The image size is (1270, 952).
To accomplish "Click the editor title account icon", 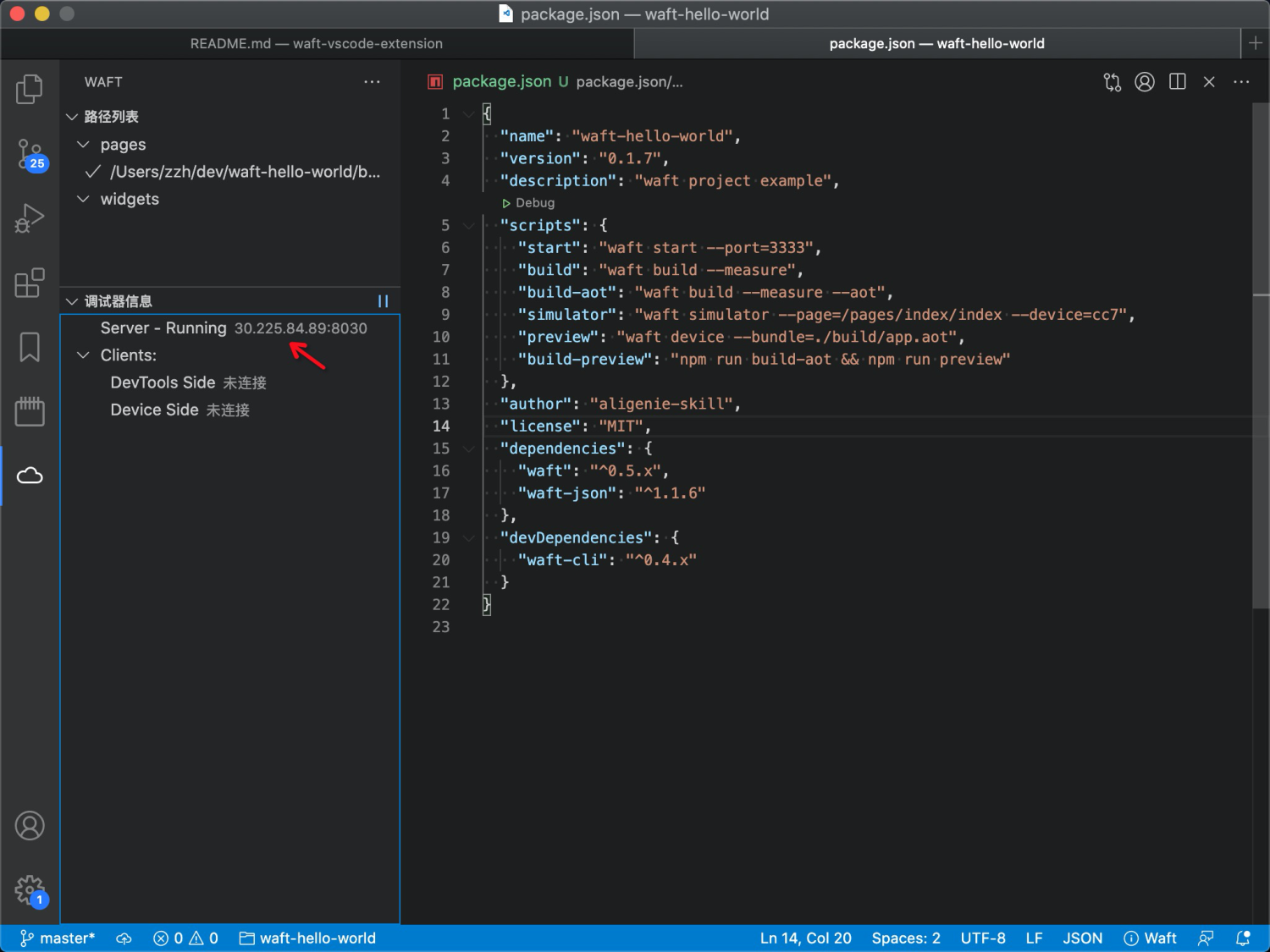I will [1145, 82].
